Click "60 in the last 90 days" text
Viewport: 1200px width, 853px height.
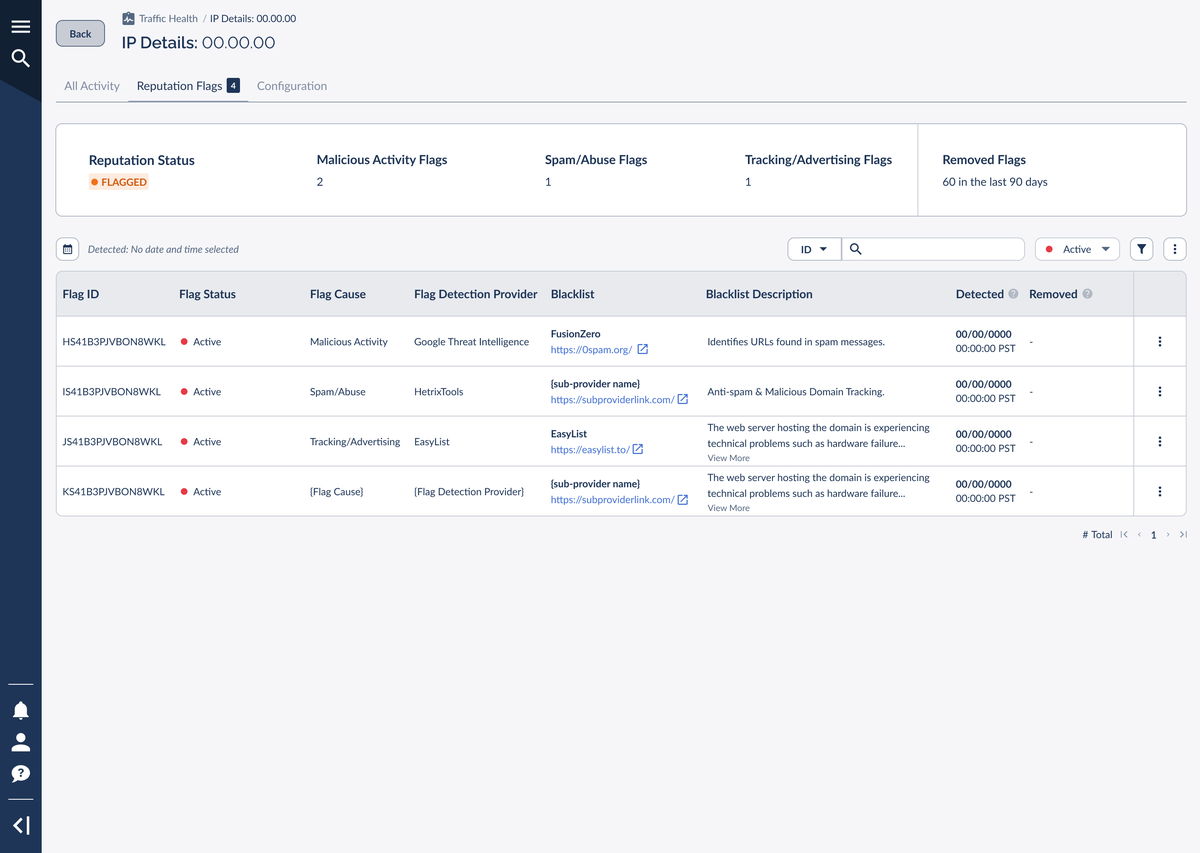pyautogui.click(x=995, y=182)
